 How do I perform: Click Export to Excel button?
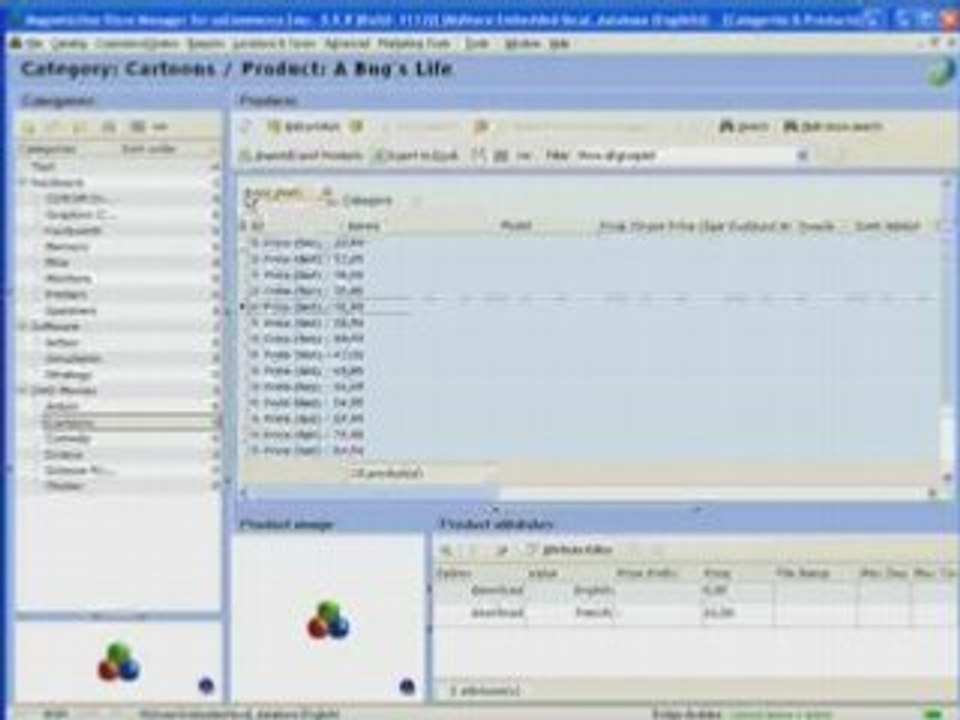(x=416, y=156)
